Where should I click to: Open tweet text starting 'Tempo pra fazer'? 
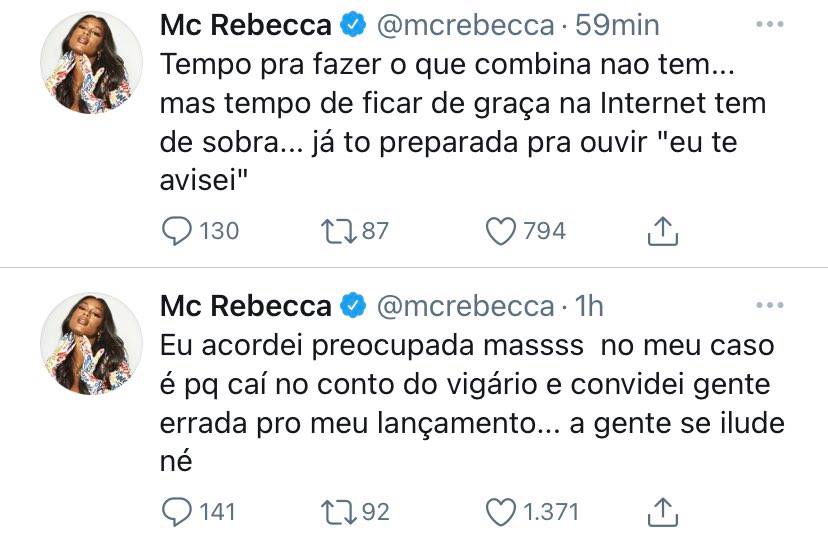(x=450, y=105)
